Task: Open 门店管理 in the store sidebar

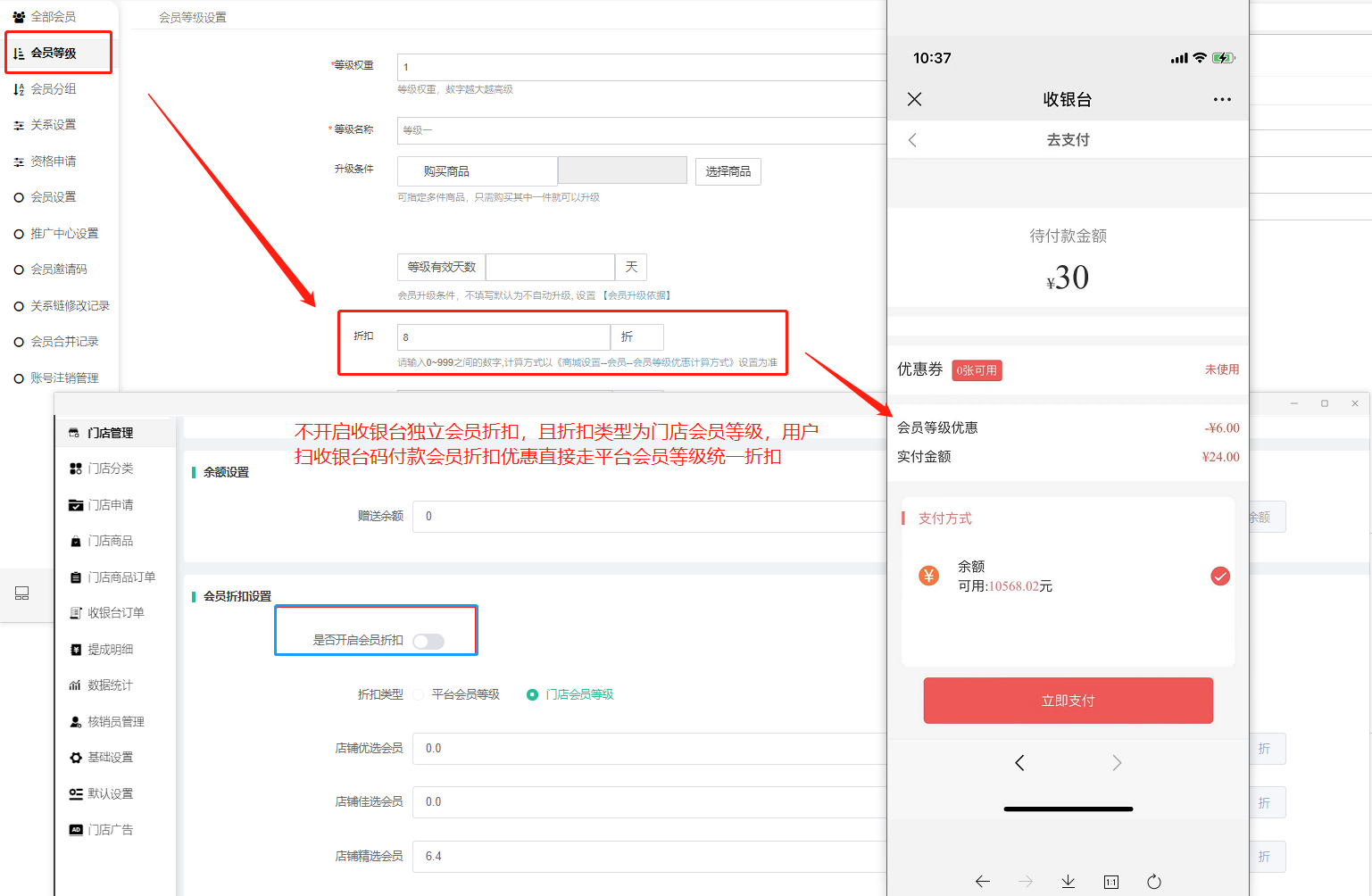Action: click(x=111, y=433)
